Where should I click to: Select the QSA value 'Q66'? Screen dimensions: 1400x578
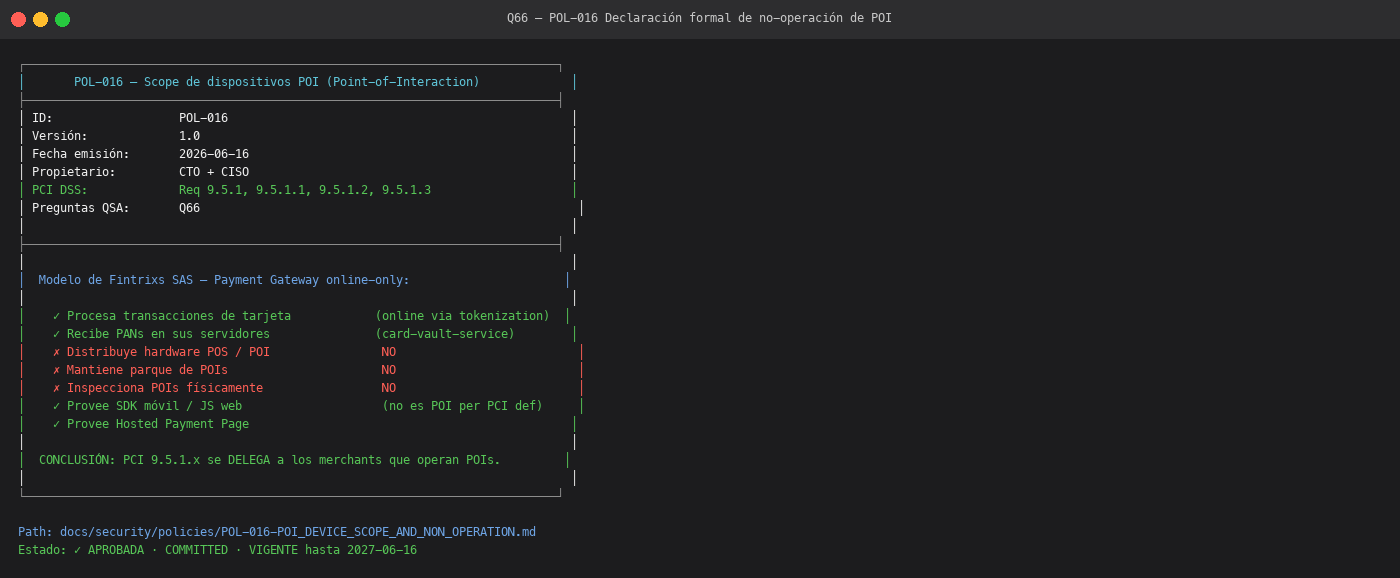(x=189, y=208)
